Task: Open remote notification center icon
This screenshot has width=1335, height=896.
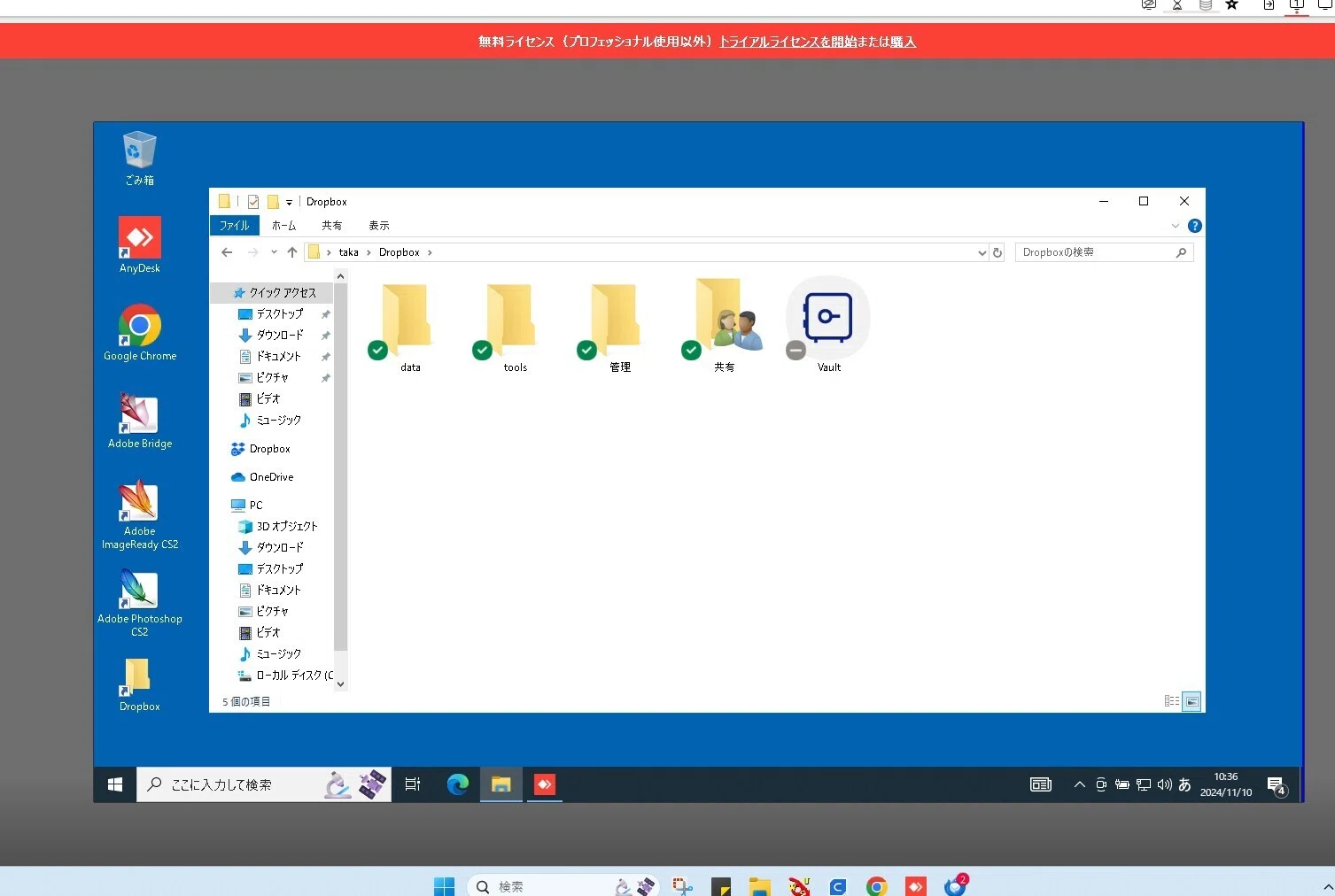Action: click(1277, 784)
